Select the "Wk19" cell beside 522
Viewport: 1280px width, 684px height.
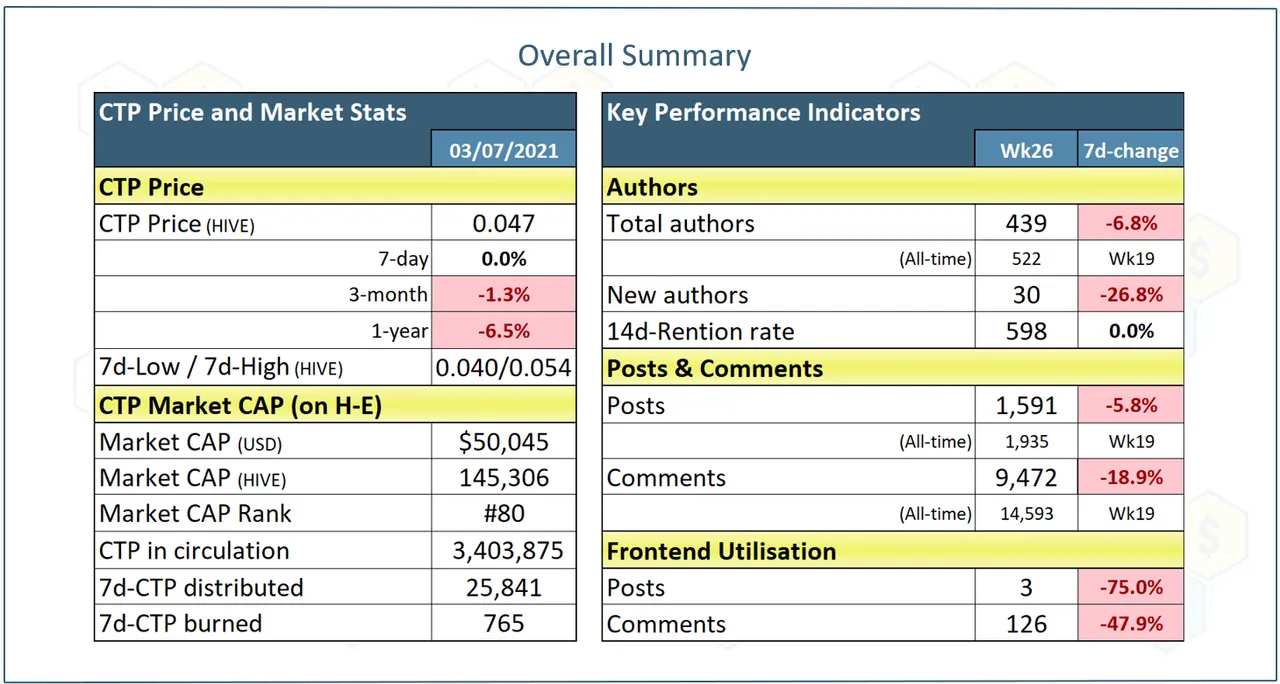click(1131, 259)
